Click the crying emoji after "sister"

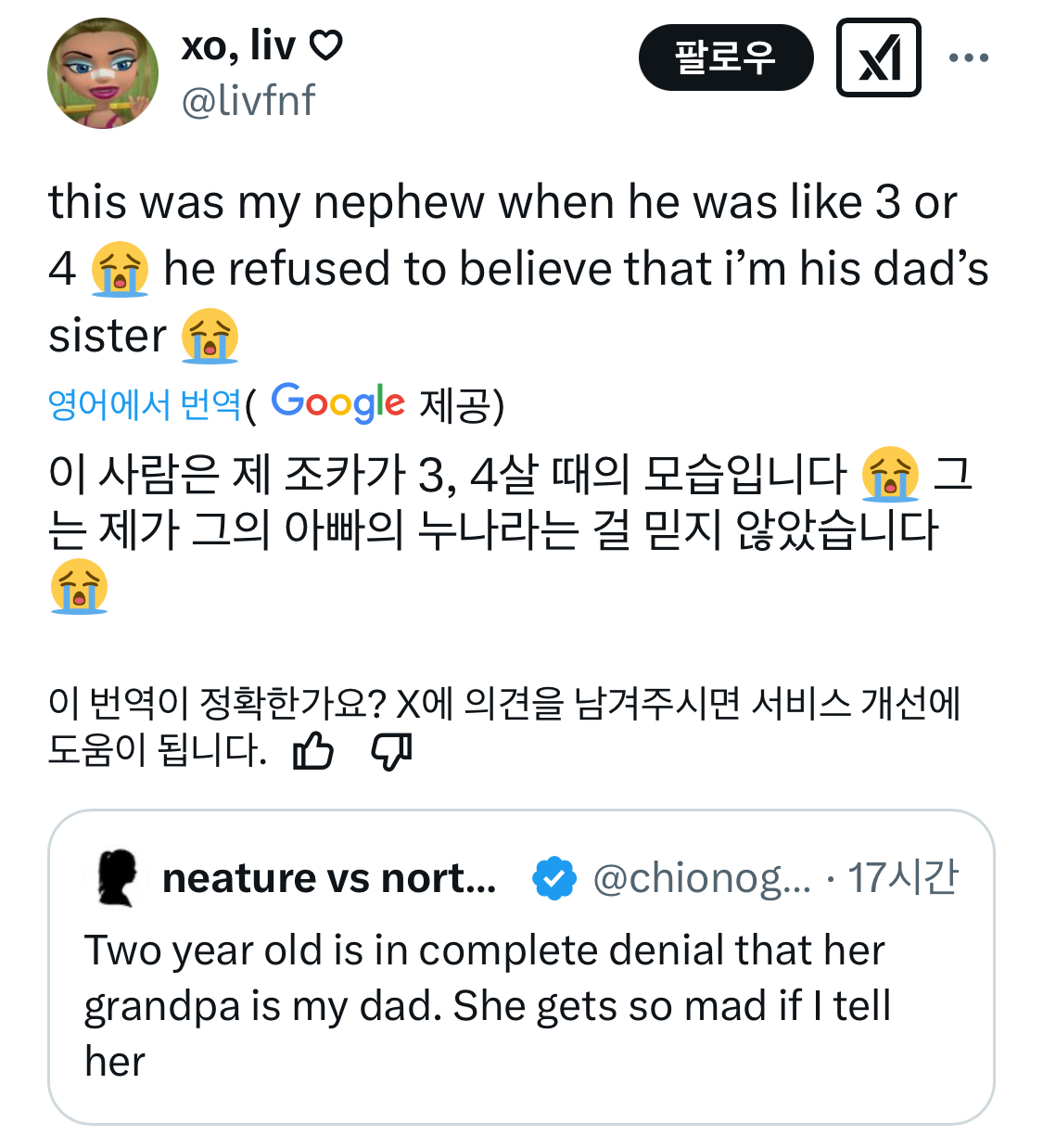coord(210,336)
